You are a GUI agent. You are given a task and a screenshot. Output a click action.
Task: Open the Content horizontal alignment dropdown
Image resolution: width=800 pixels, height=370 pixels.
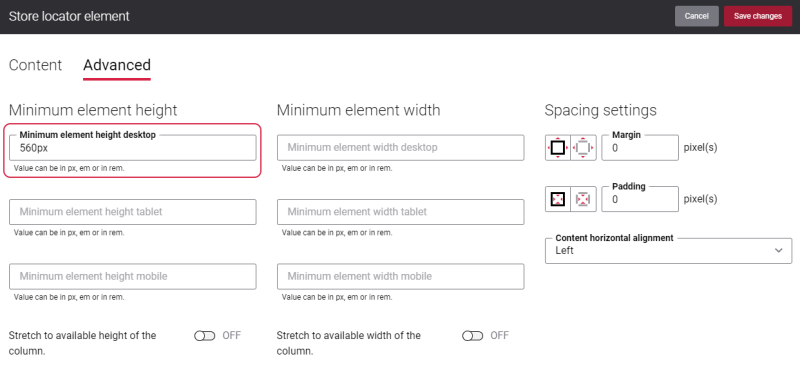point(668,251)
